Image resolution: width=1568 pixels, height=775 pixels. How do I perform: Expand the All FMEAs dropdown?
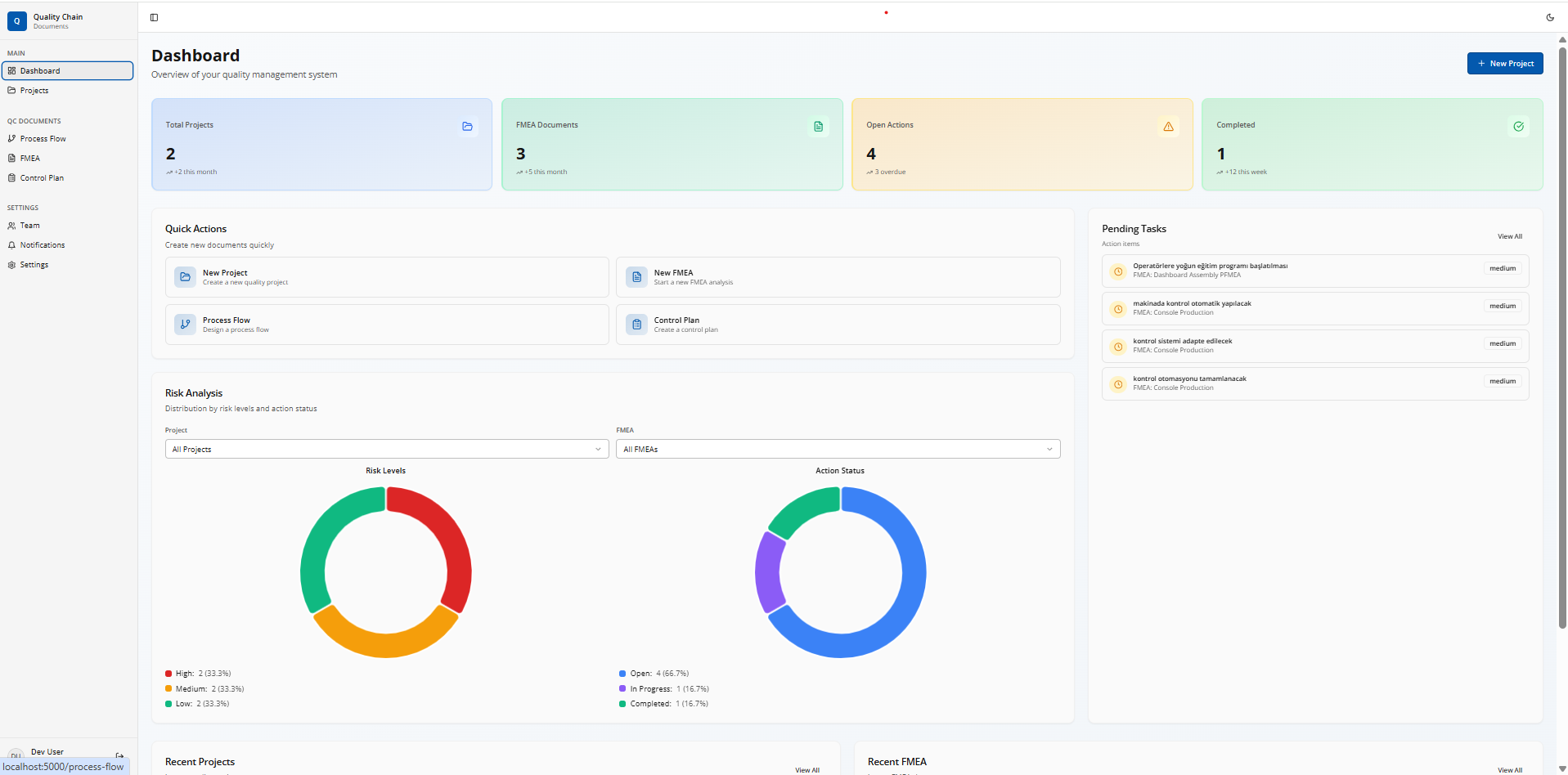pos(838,449)
